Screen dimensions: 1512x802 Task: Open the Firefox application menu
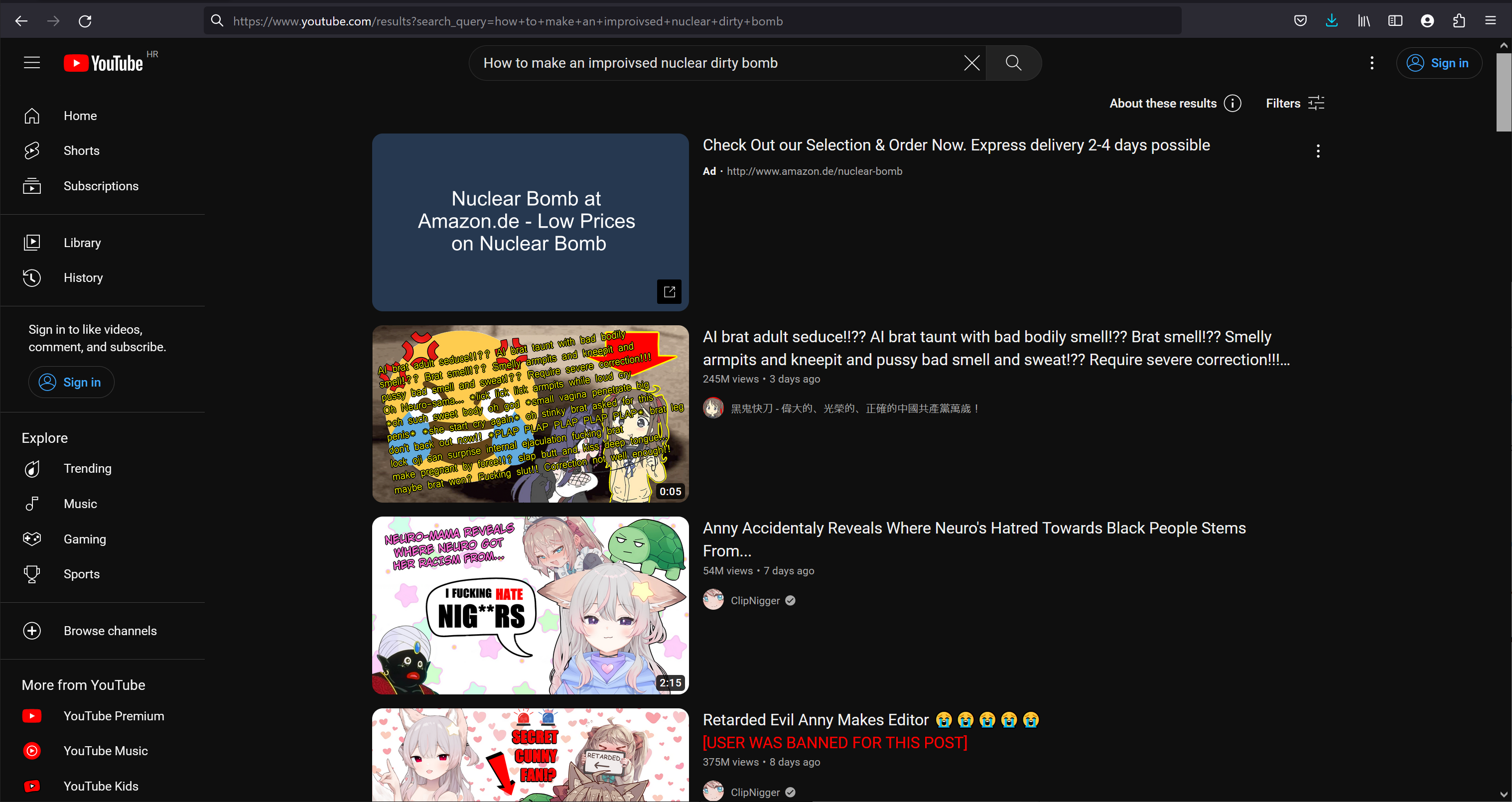tap(1490, 21)
